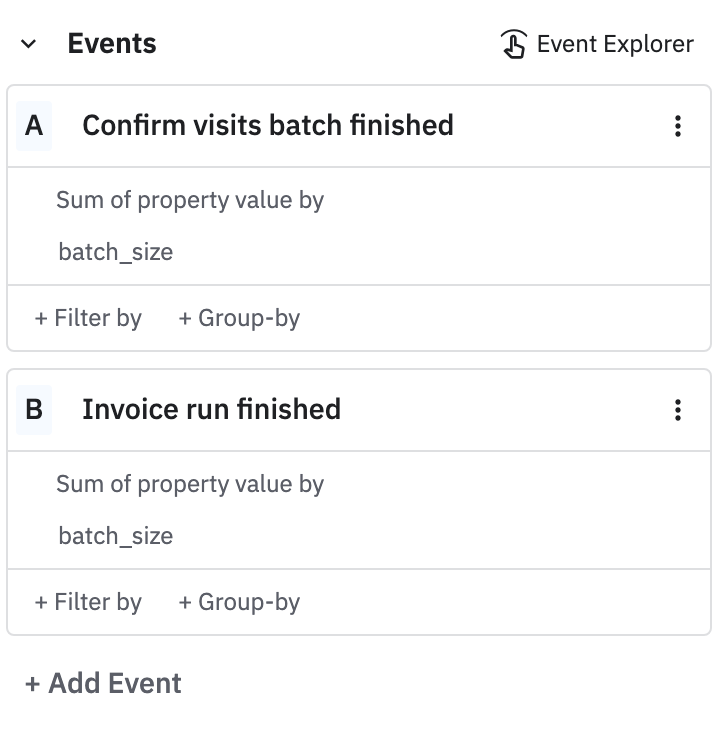Click batch_size property under event A
Screen dimensions: 728x746
(116, 252)
